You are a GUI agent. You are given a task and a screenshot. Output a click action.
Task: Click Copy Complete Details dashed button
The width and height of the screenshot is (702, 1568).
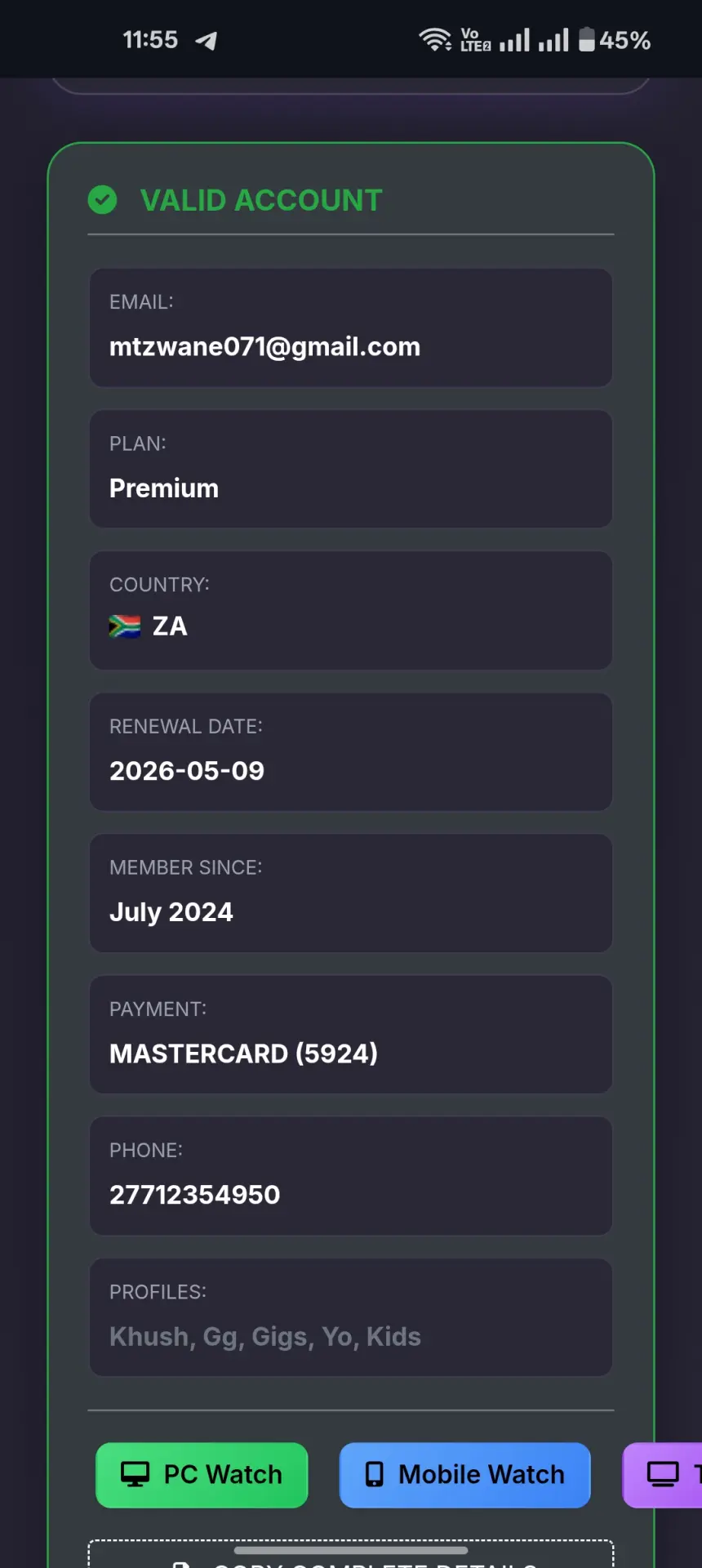[x=351, y=1554]
